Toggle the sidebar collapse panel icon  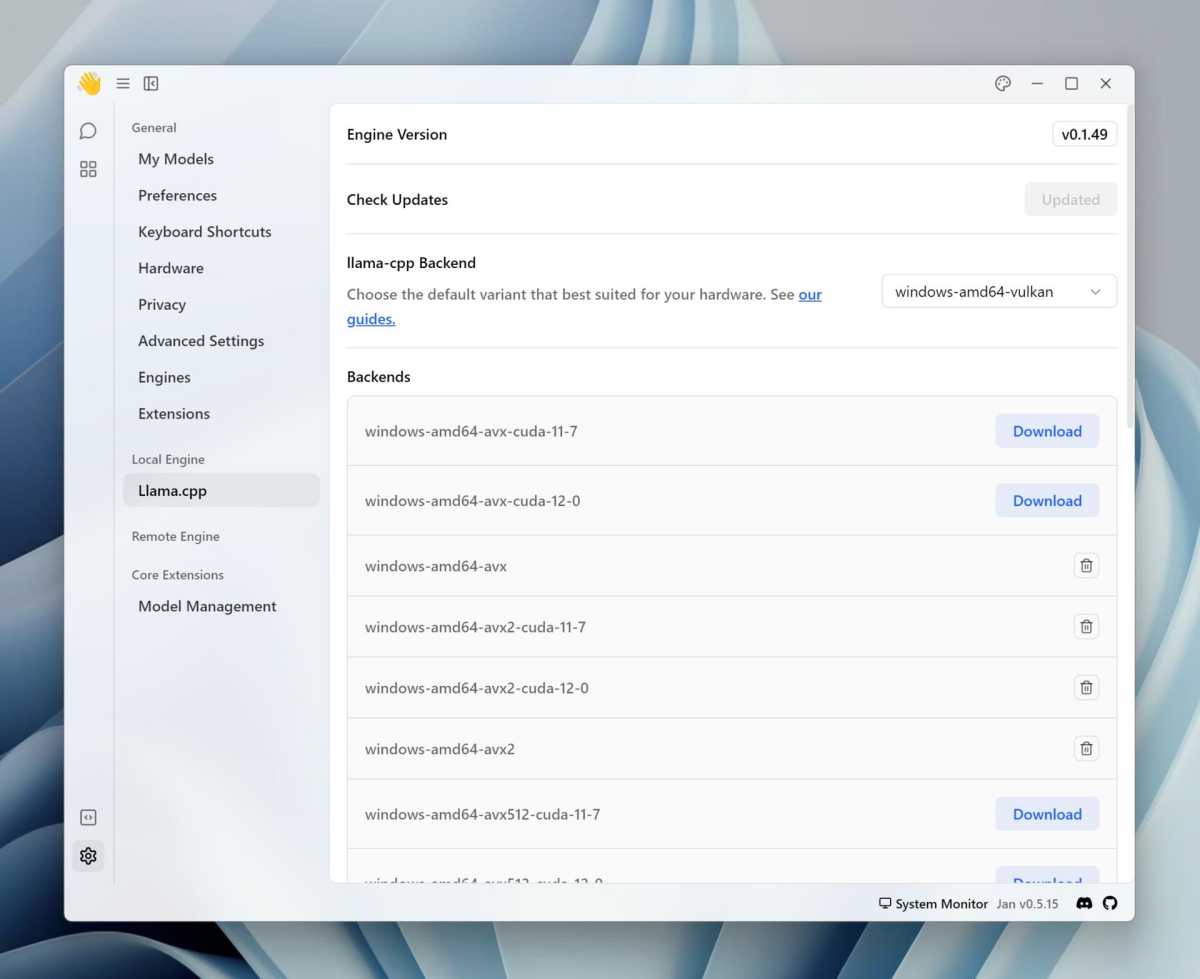coord(151,84)
